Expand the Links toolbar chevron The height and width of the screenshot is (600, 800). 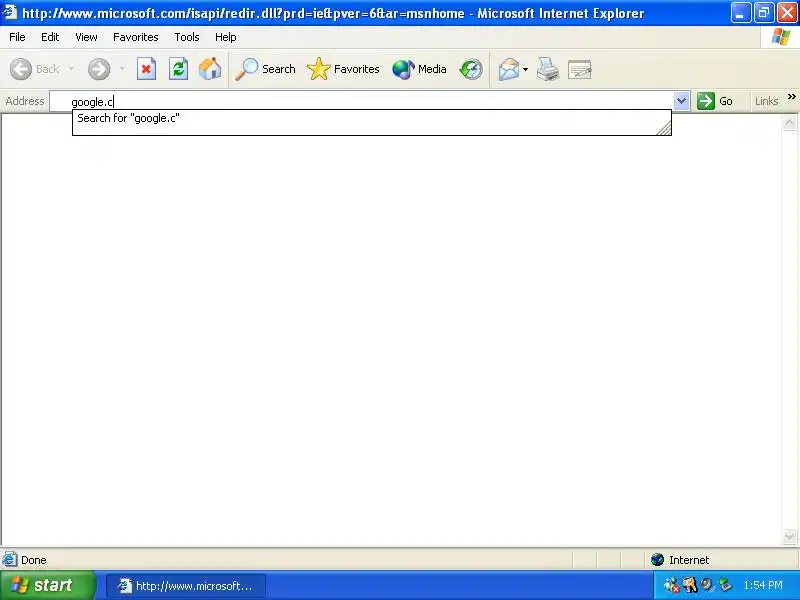791,96
